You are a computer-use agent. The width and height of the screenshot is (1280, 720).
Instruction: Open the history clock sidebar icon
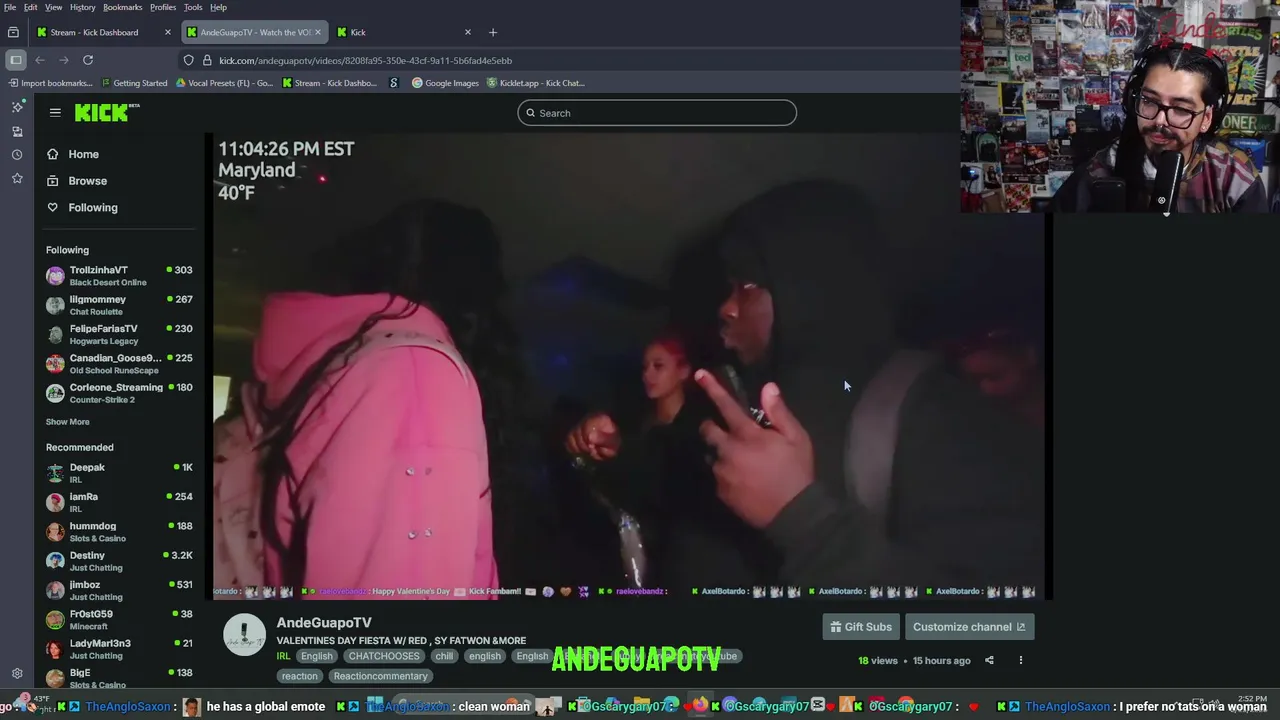(x=17, y=155)
